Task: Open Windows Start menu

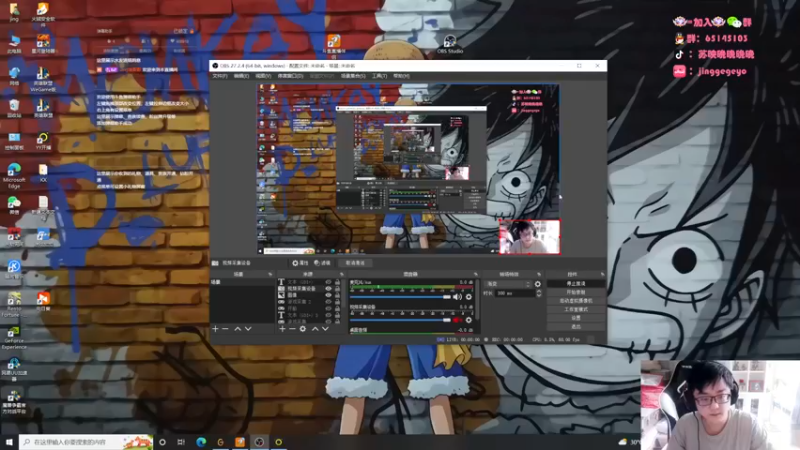Action: [x=9, y=442]
